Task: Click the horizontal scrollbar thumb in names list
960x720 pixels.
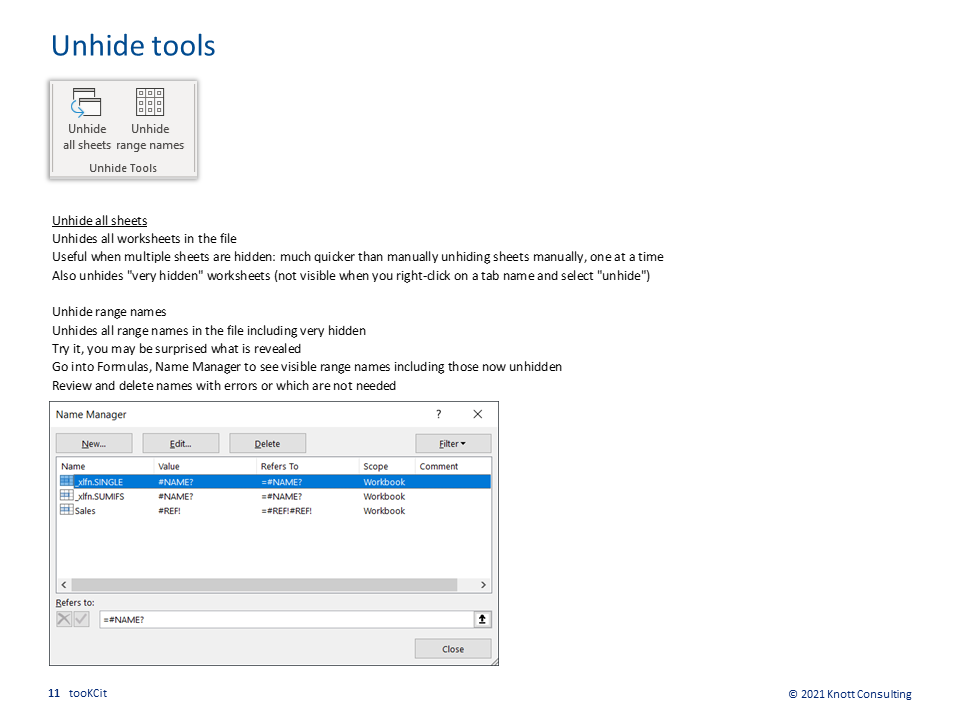Action: click(264, 585)
